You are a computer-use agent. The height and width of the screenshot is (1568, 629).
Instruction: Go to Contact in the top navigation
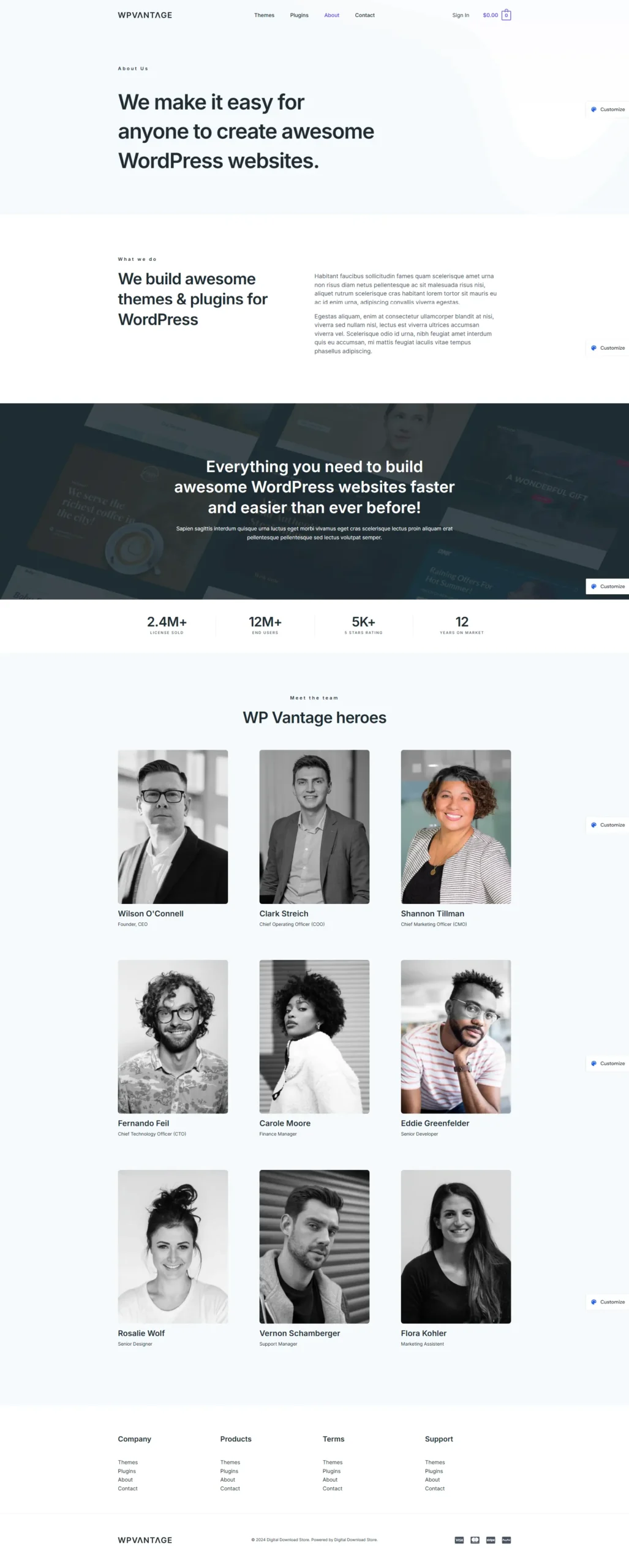[364, 15]
